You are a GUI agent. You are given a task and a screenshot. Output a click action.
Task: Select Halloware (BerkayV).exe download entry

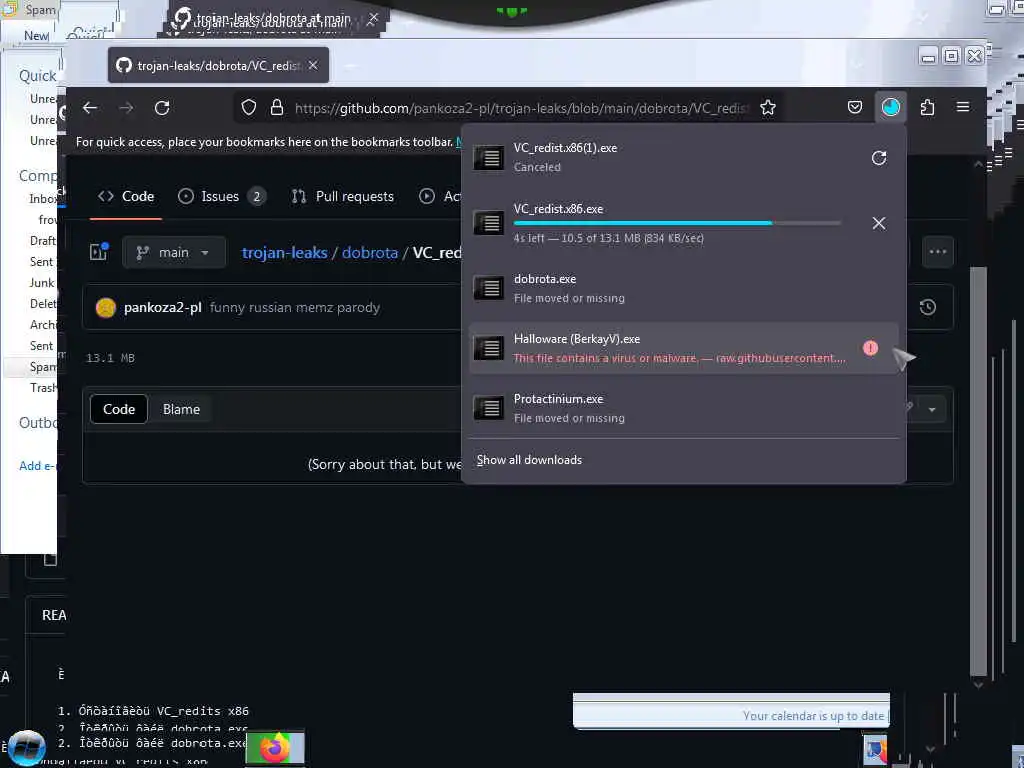pos(683,348)
